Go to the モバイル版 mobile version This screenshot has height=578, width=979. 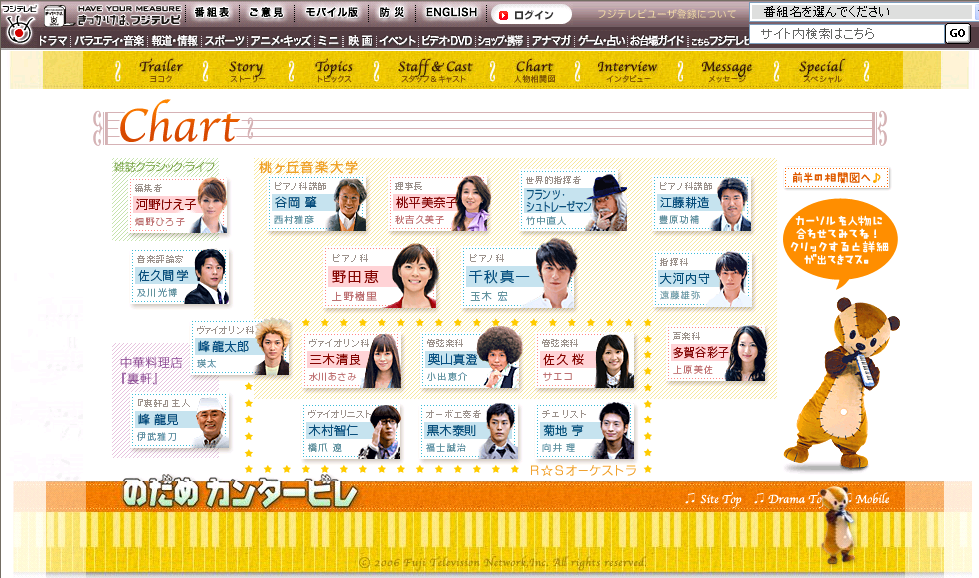click(332, 12)
